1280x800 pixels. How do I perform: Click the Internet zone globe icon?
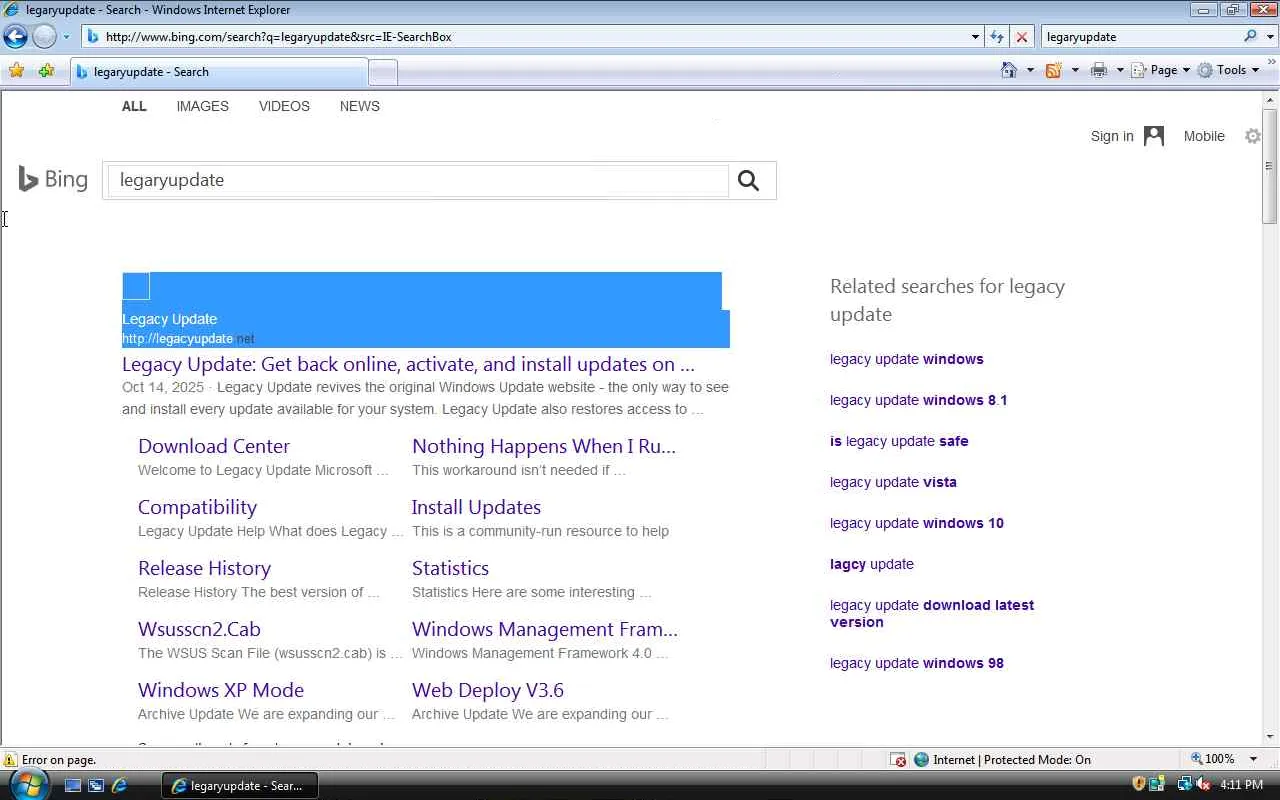click(922, 760)
